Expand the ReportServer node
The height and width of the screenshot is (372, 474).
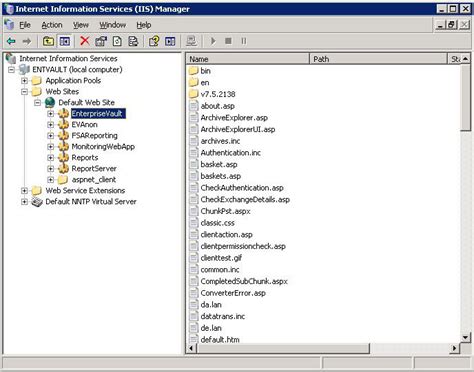50,169
